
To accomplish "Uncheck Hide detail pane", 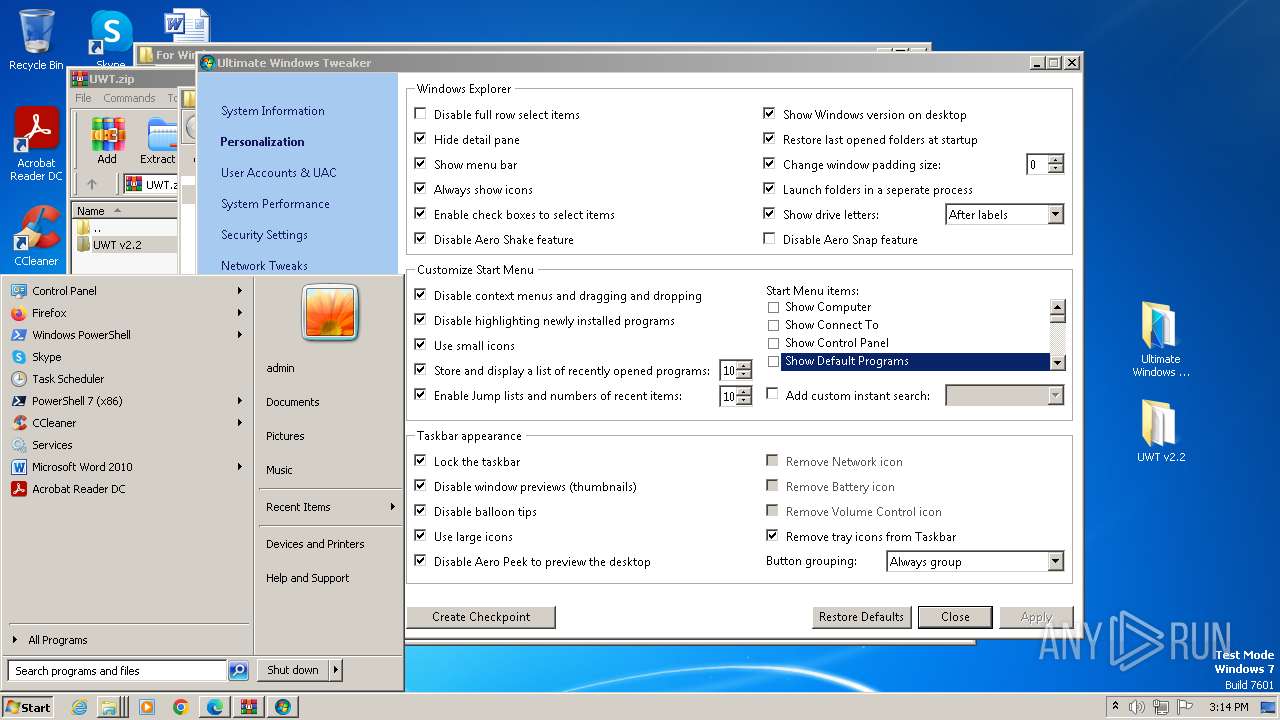I will click(420, 139).
